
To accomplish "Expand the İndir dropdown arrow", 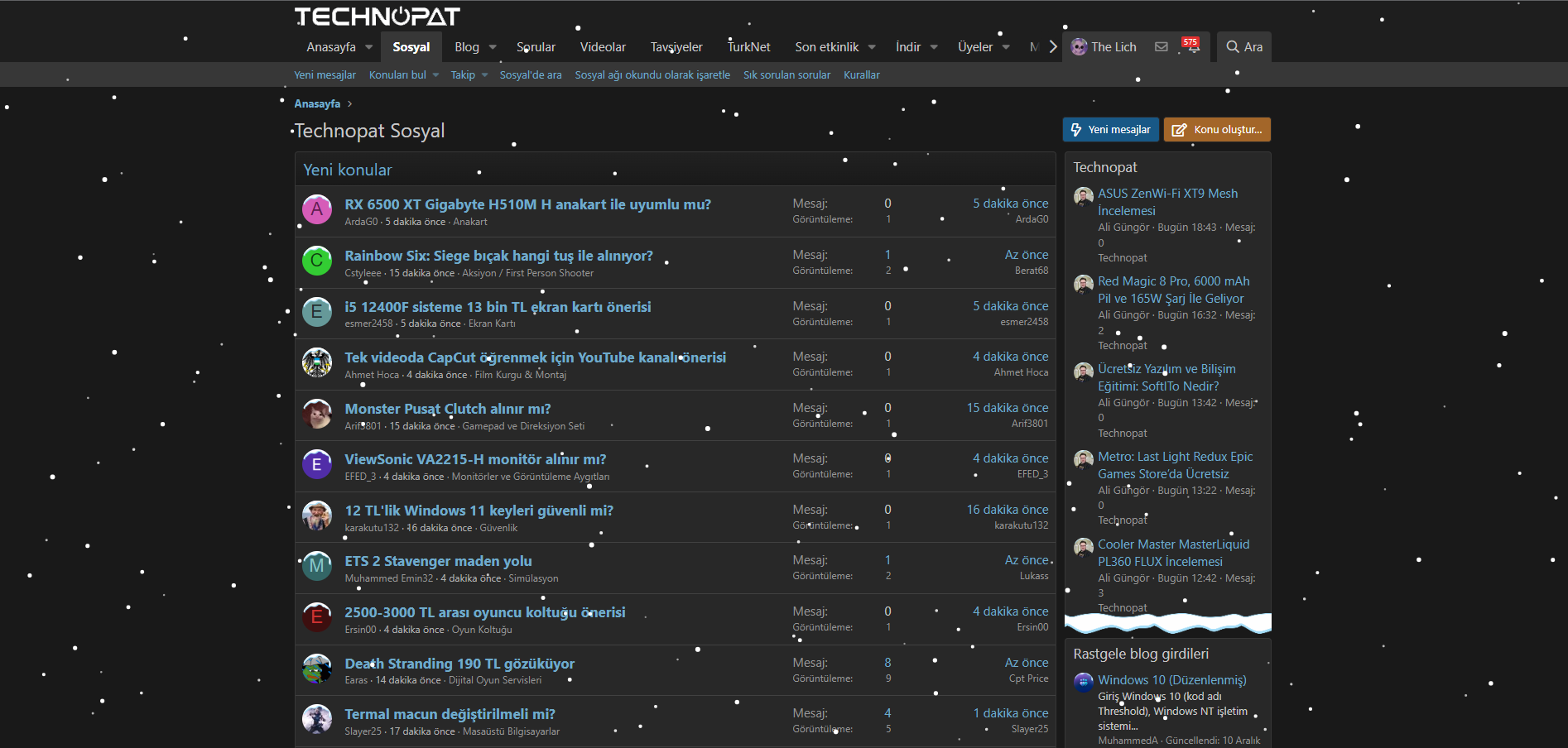I will (934, 47).
